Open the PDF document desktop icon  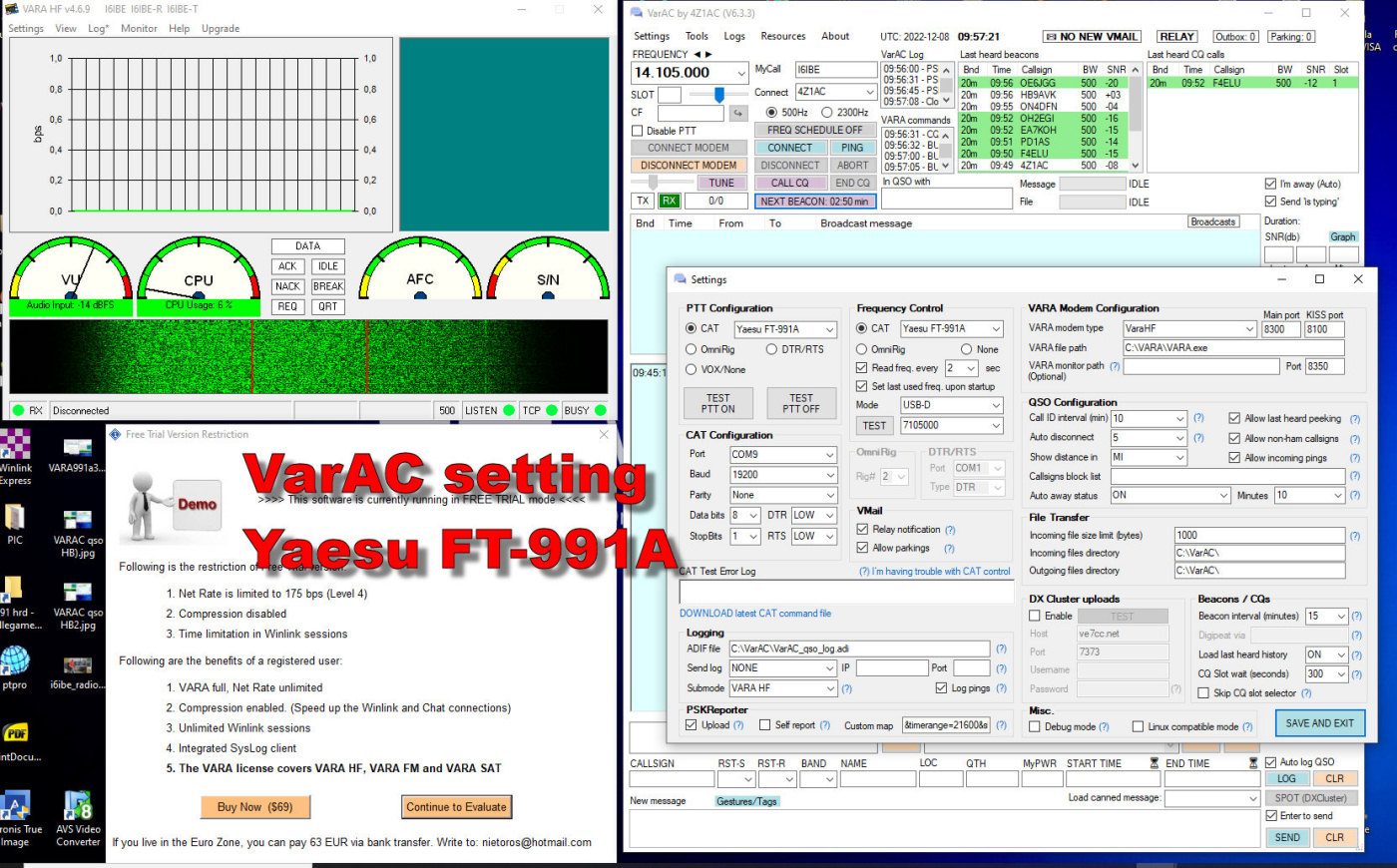point(16,742)
